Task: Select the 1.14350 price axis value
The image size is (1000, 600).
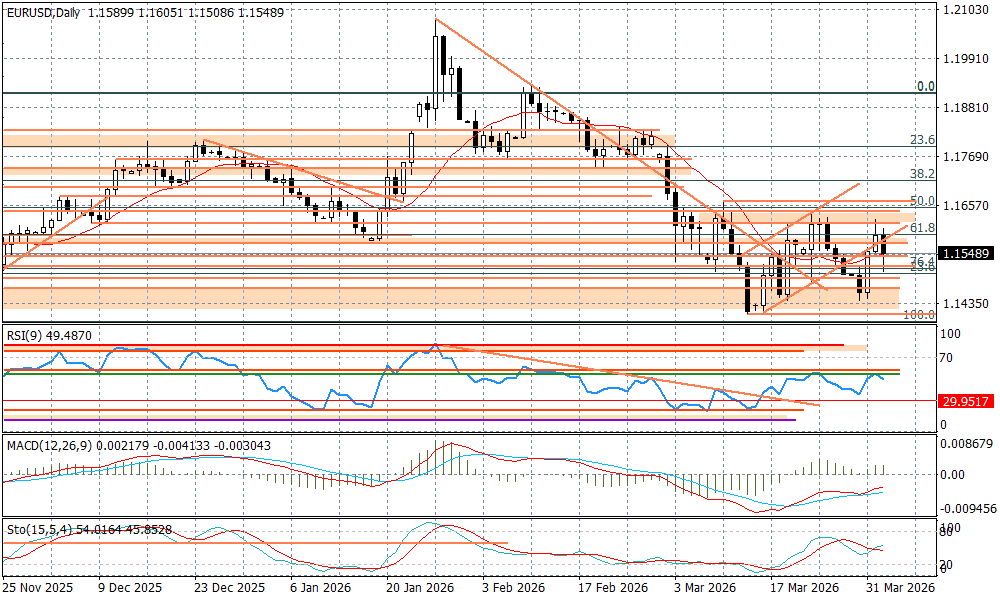Action: (967, 304)
